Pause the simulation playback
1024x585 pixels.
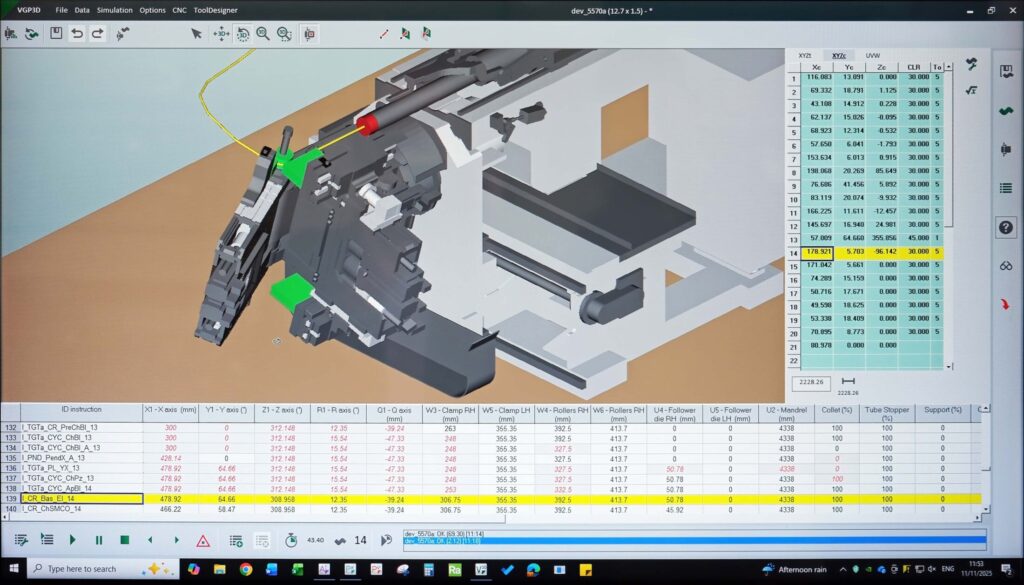98,540
